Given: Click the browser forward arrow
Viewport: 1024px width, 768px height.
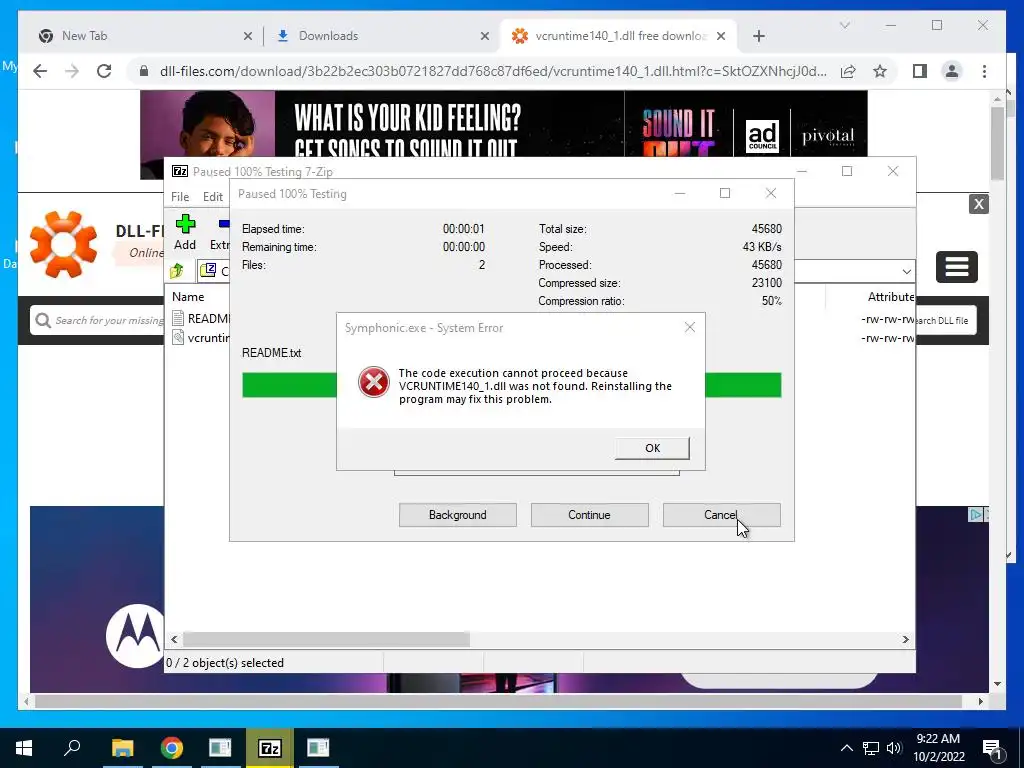Looking at the screenshot, I should click(x=72, y=71).
